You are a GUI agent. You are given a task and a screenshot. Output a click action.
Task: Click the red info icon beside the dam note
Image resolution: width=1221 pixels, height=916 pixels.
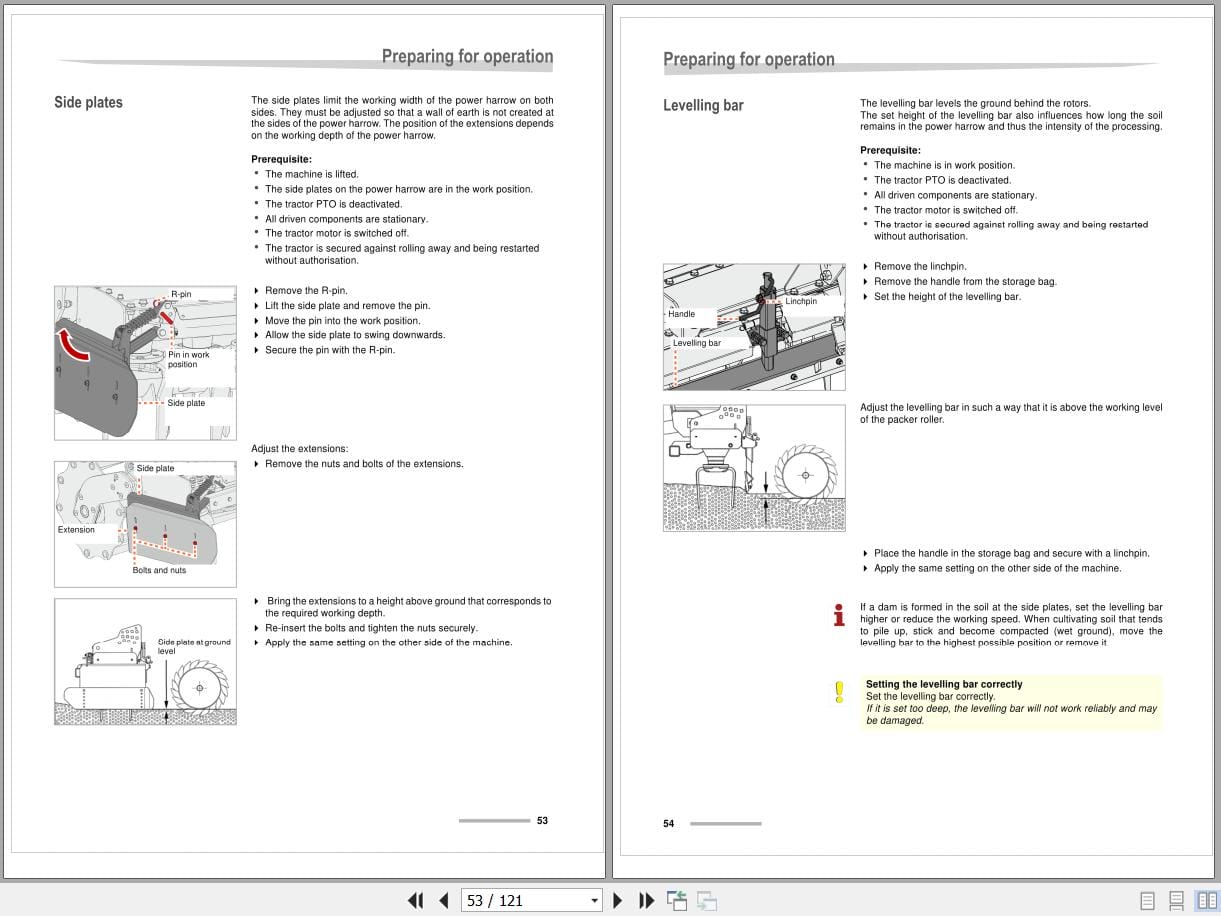839,613
